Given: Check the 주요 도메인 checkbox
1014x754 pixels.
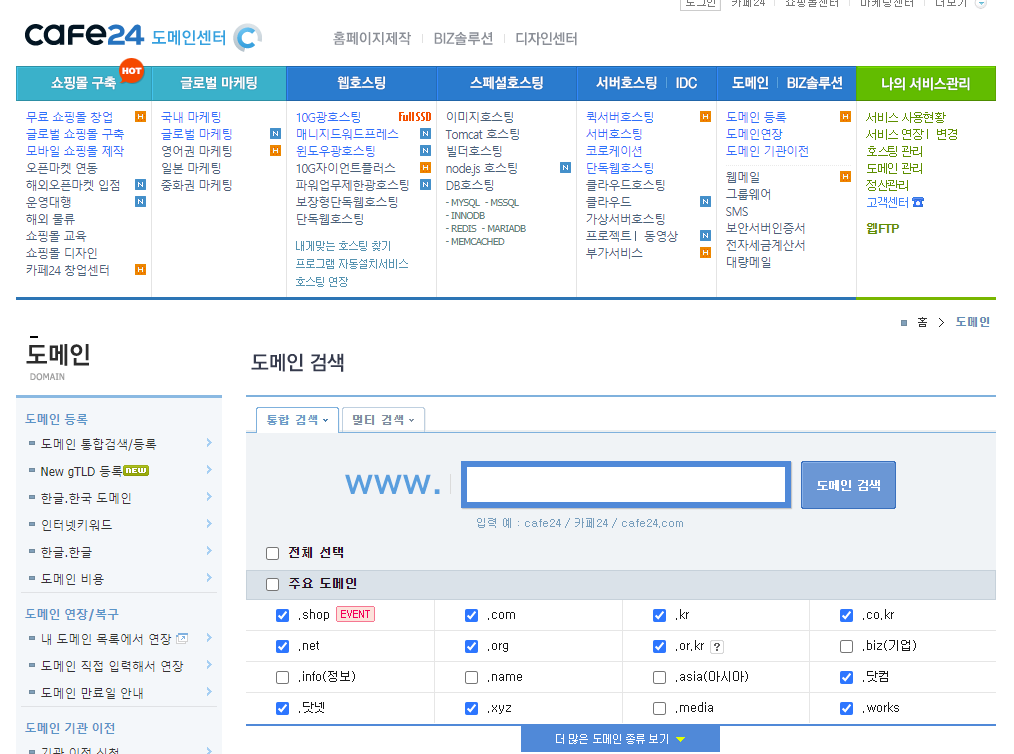Looking at the screenshot, I should tap(272, 585).
